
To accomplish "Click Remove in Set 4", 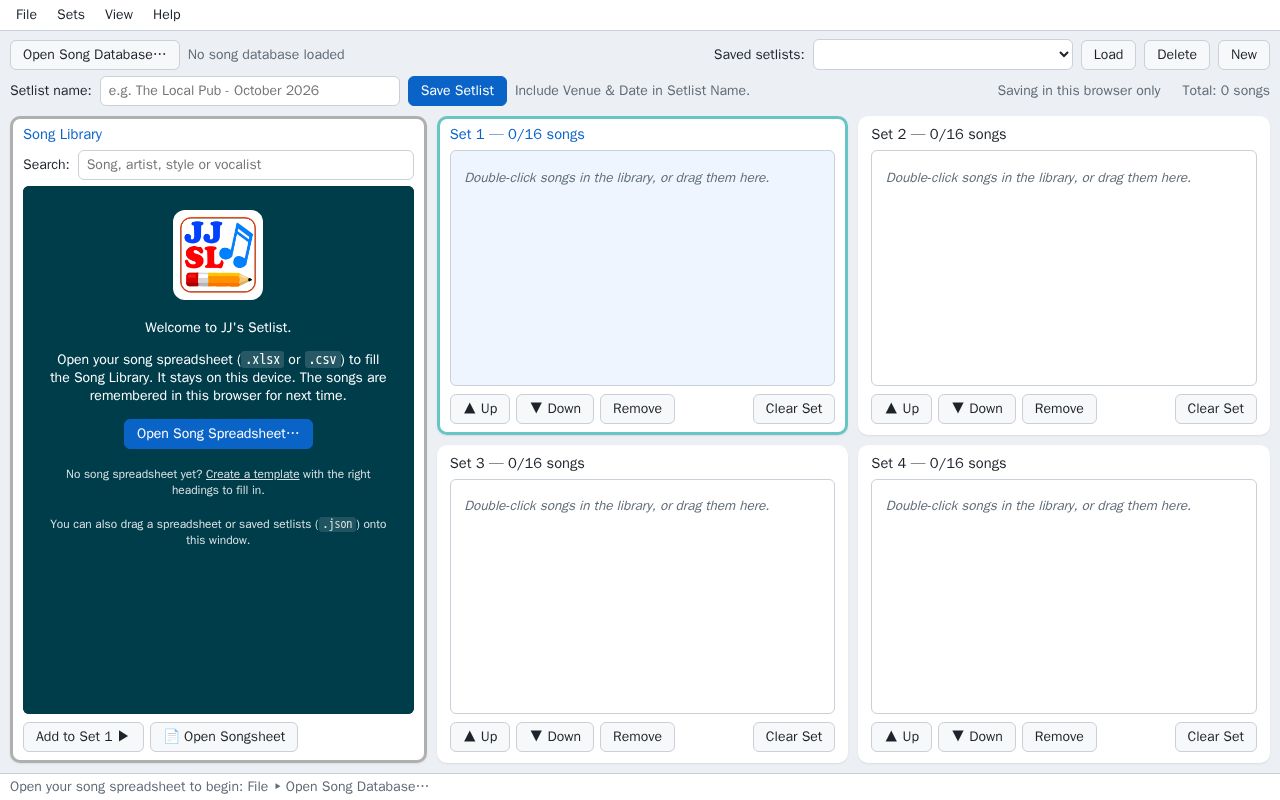I will point(1059,737).
